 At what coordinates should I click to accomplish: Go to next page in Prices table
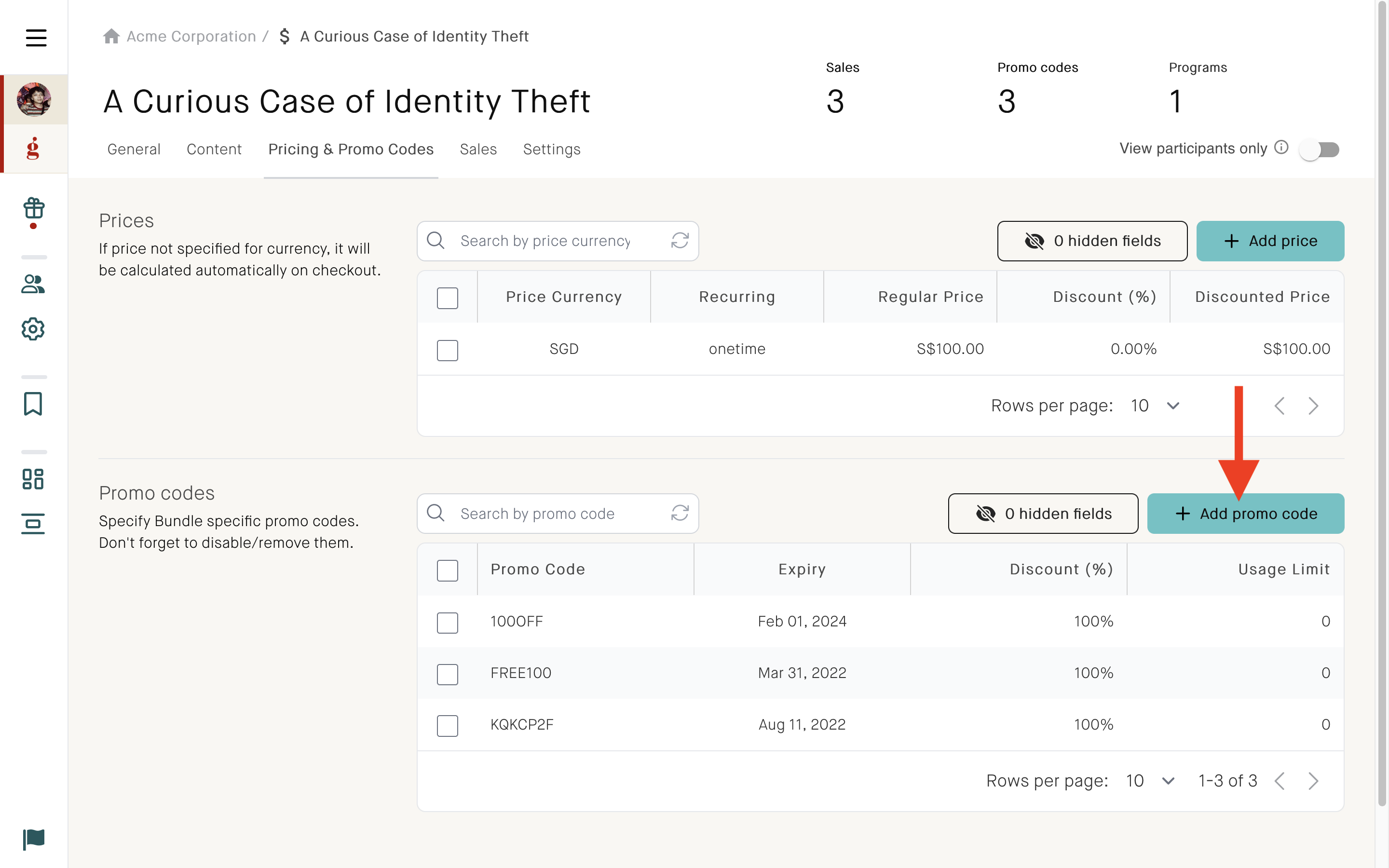(1314, 406)
